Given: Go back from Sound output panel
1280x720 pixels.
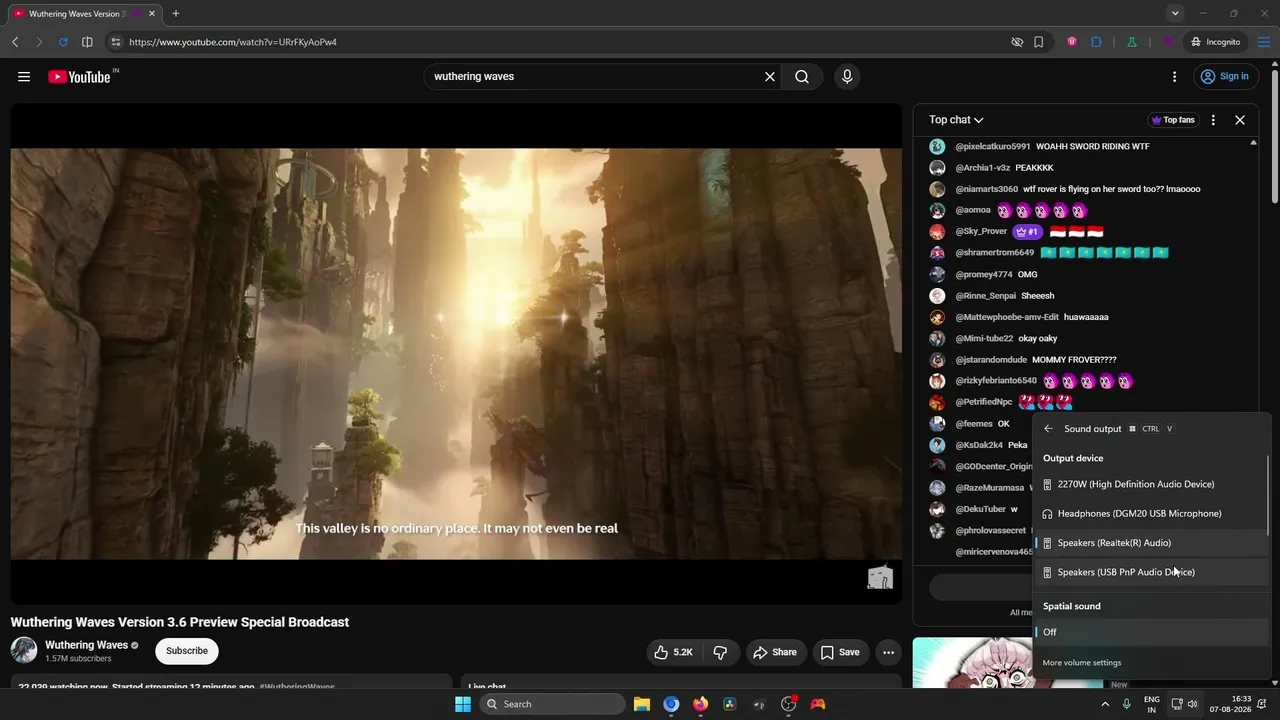Looking at the screenshot, I should click(1048, 429).
